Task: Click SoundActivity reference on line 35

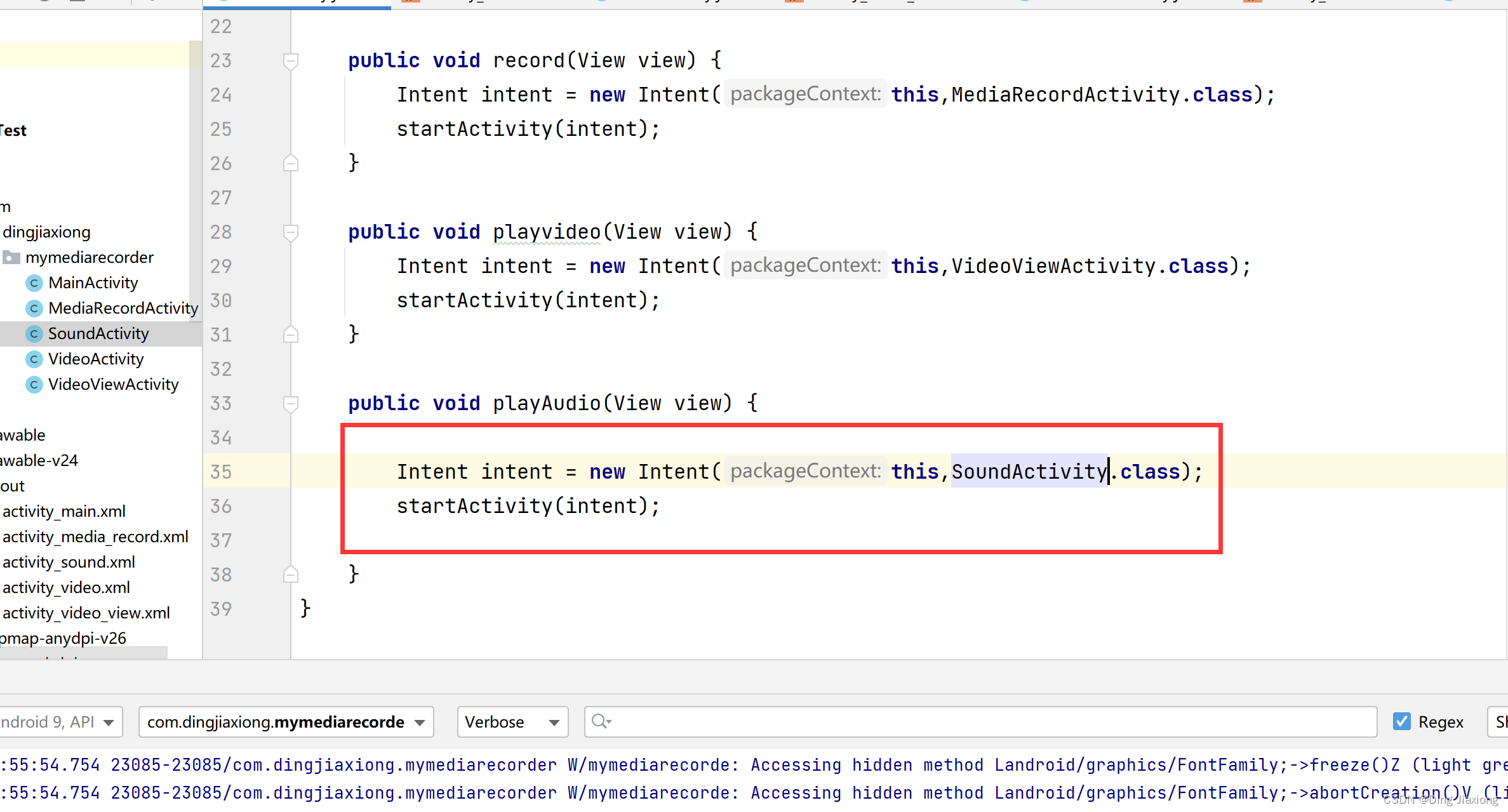Action: pyautogui.click(x=1029, y=472)
